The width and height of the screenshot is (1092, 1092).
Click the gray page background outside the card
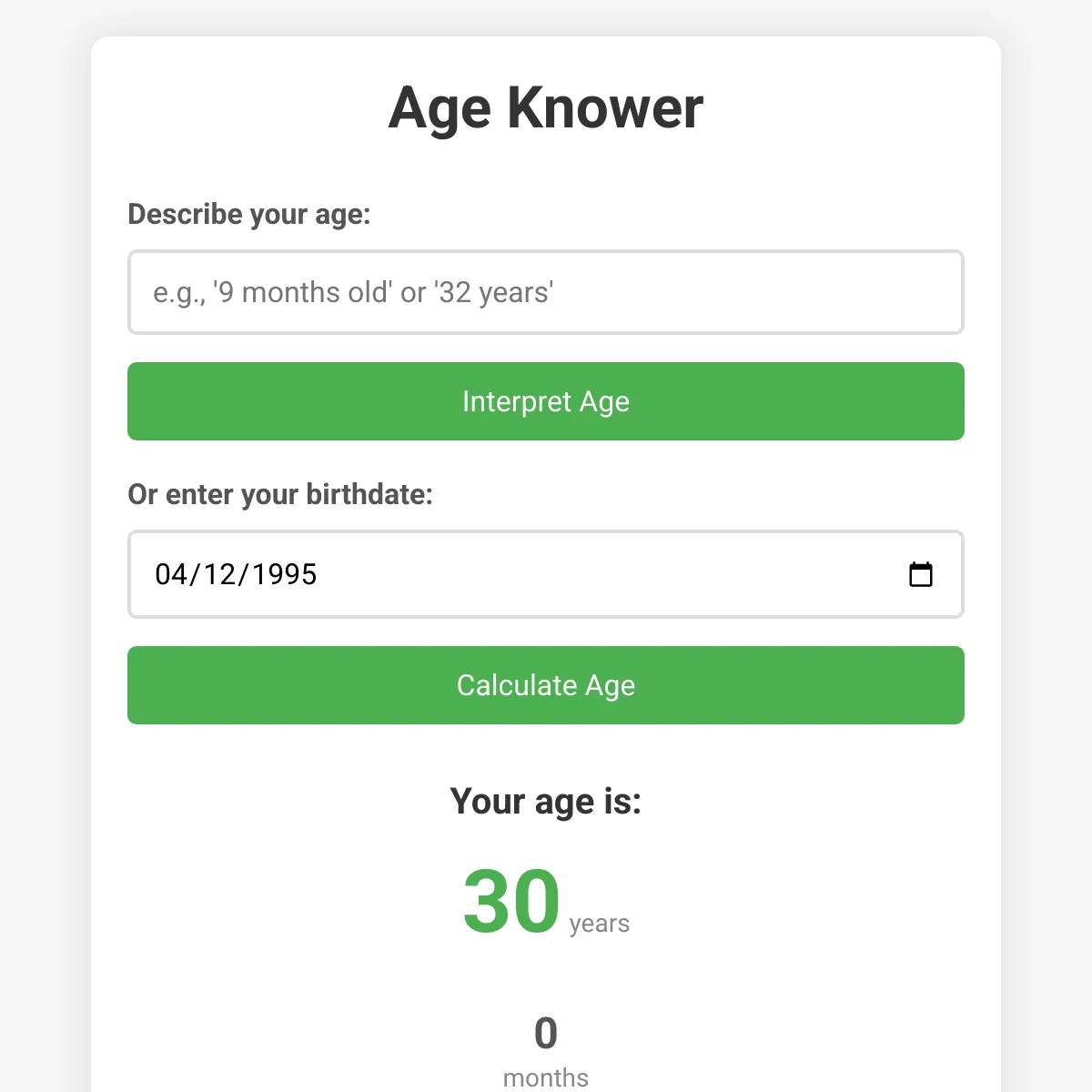[45, 546]
